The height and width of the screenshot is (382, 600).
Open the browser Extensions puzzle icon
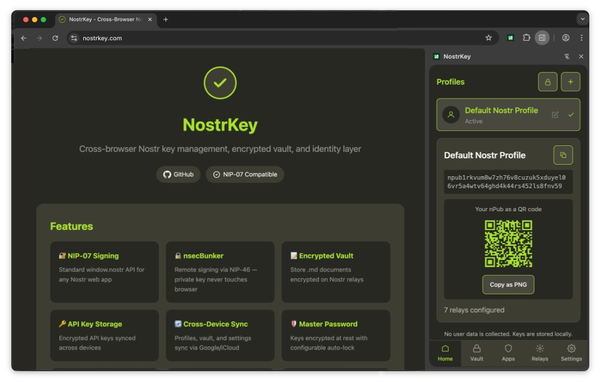click(526, 38)
